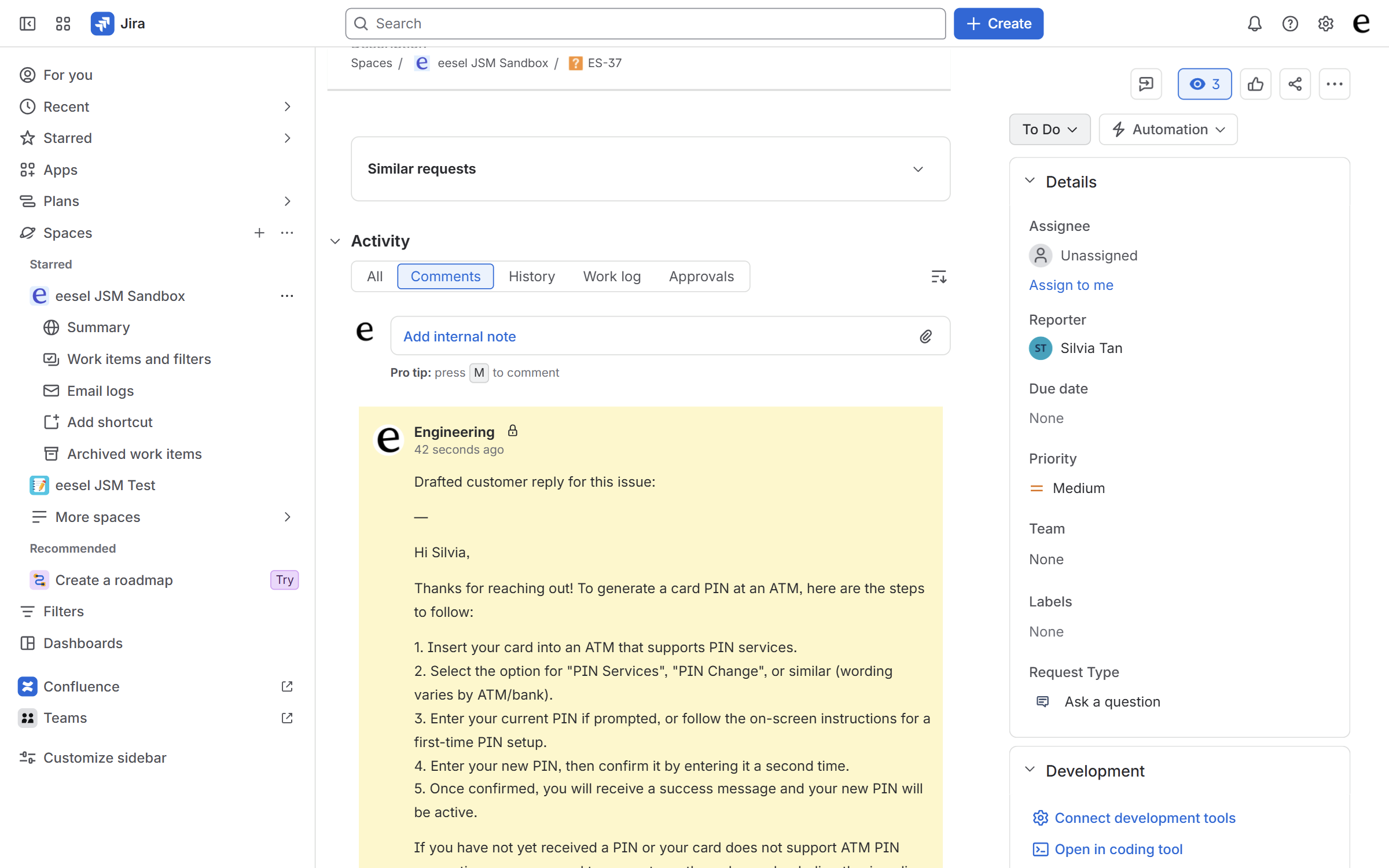
Task: Switch to the Approvals tab
Action: click(701, 277)
